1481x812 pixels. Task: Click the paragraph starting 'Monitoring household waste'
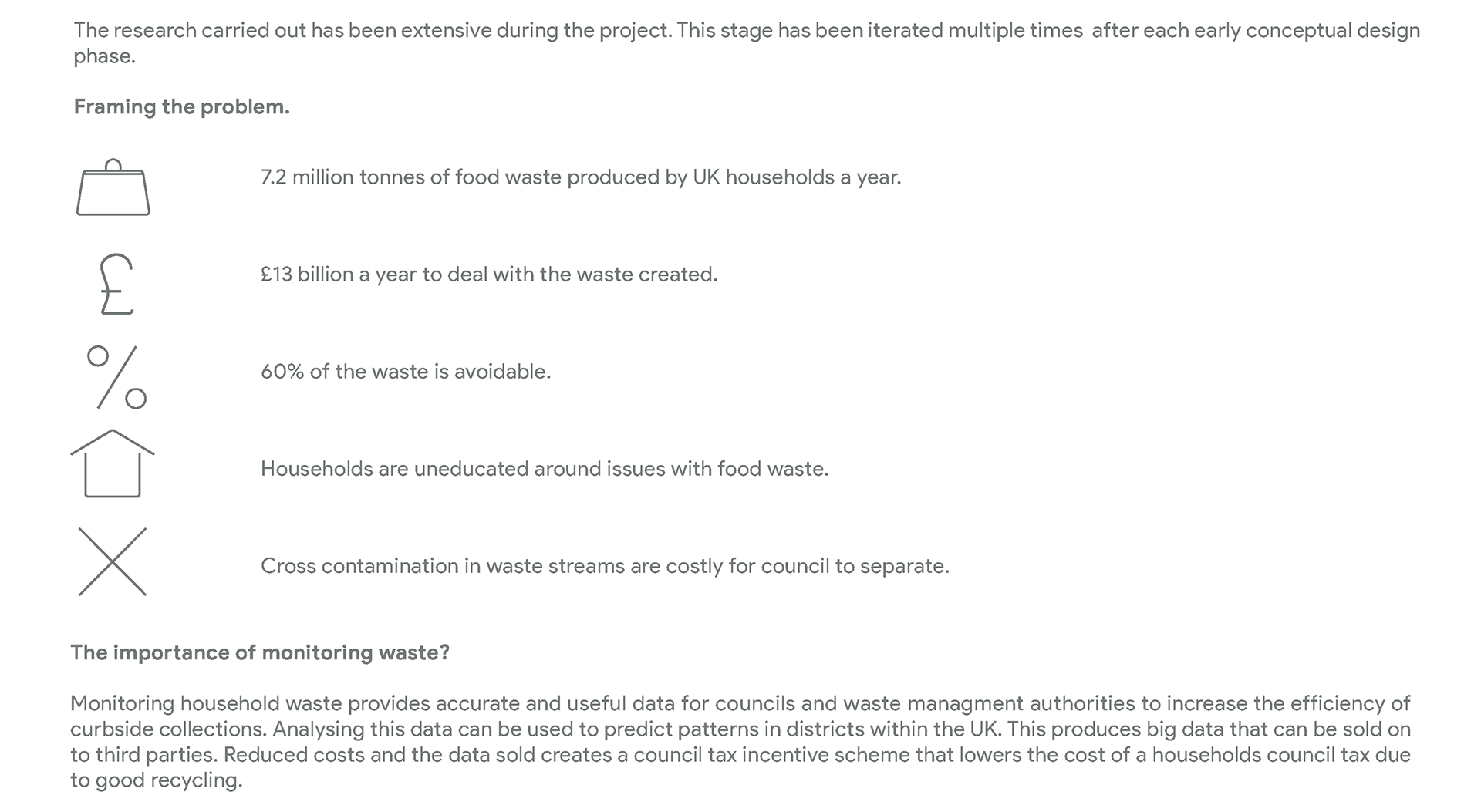click(x=740, y=742)
